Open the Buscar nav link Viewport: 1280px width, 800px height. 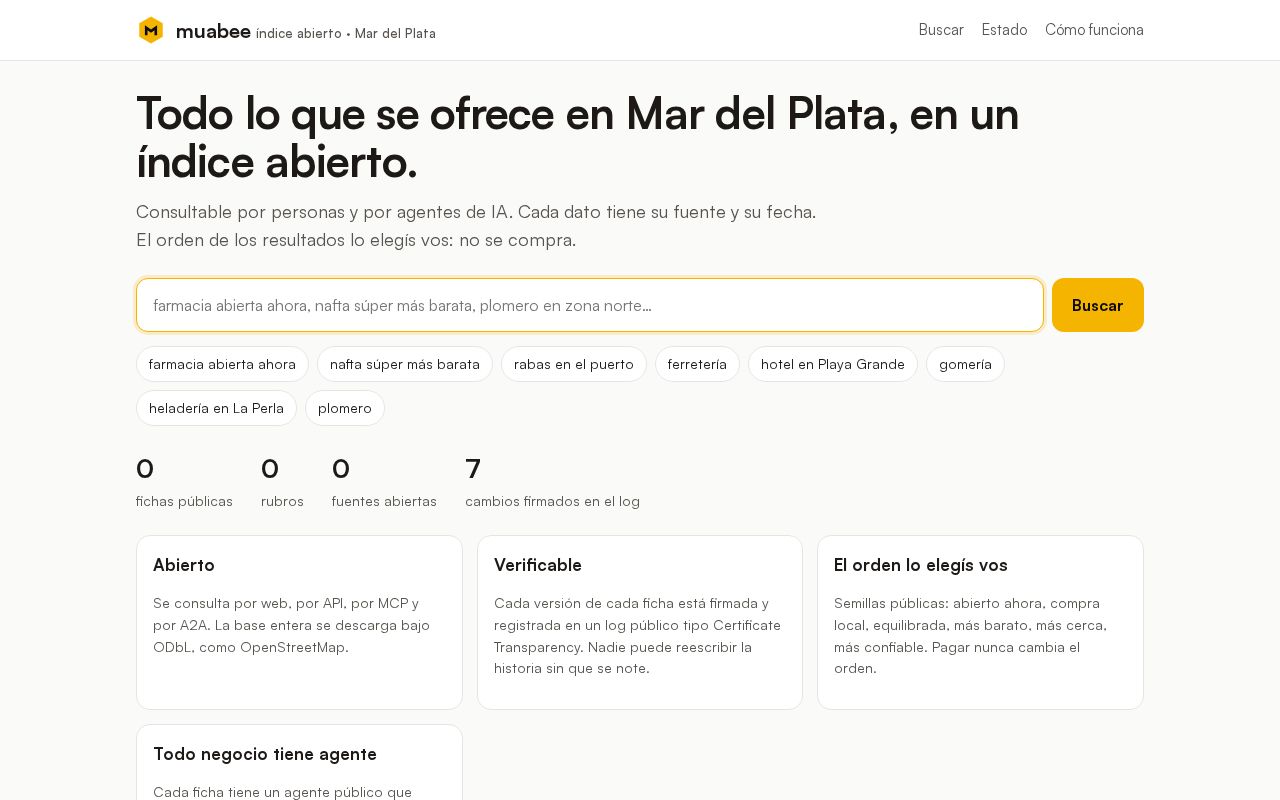pos(941,30)
